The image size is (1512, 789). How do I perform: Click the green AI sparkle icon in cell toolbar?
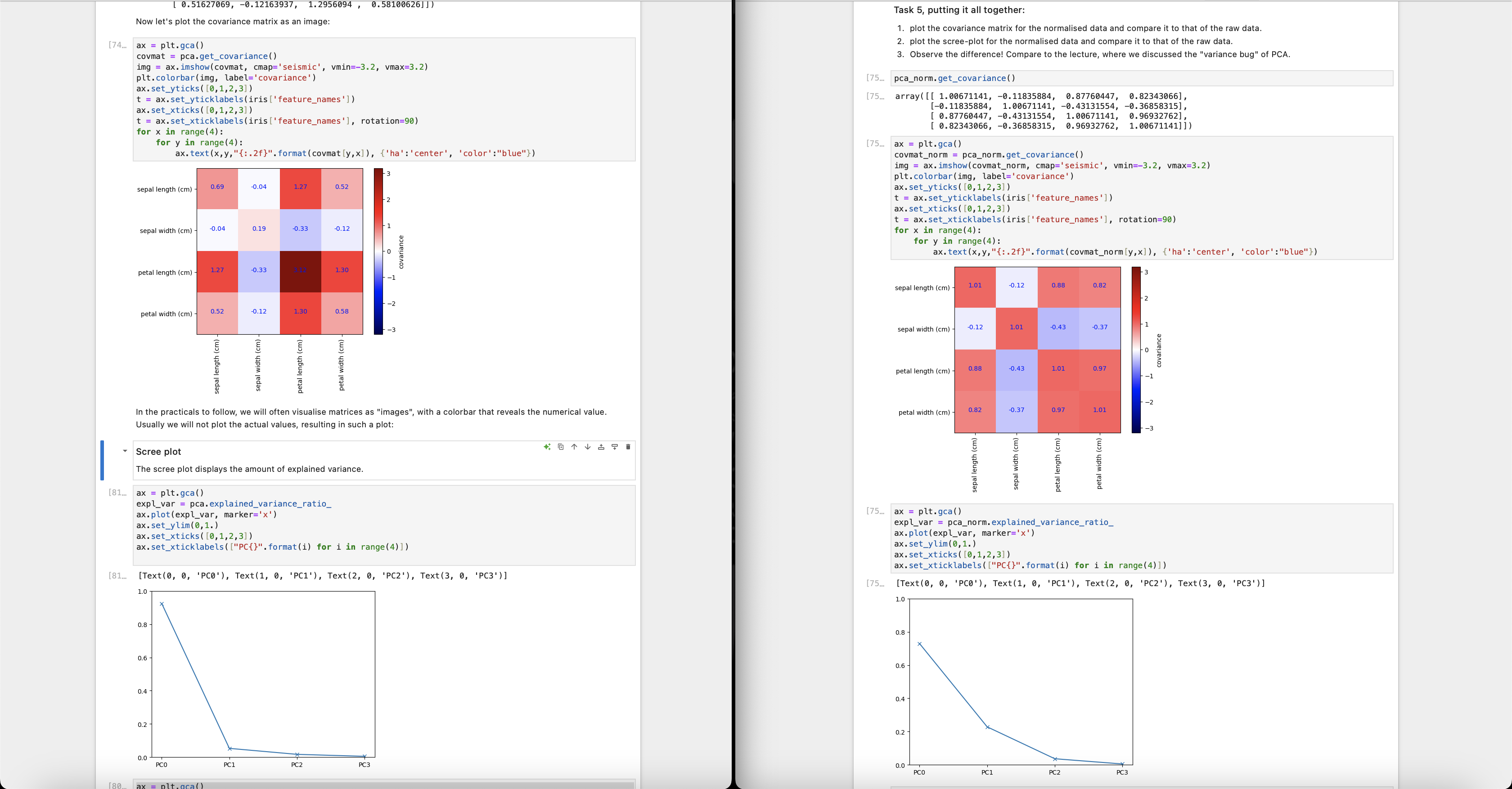click(547, 446)
